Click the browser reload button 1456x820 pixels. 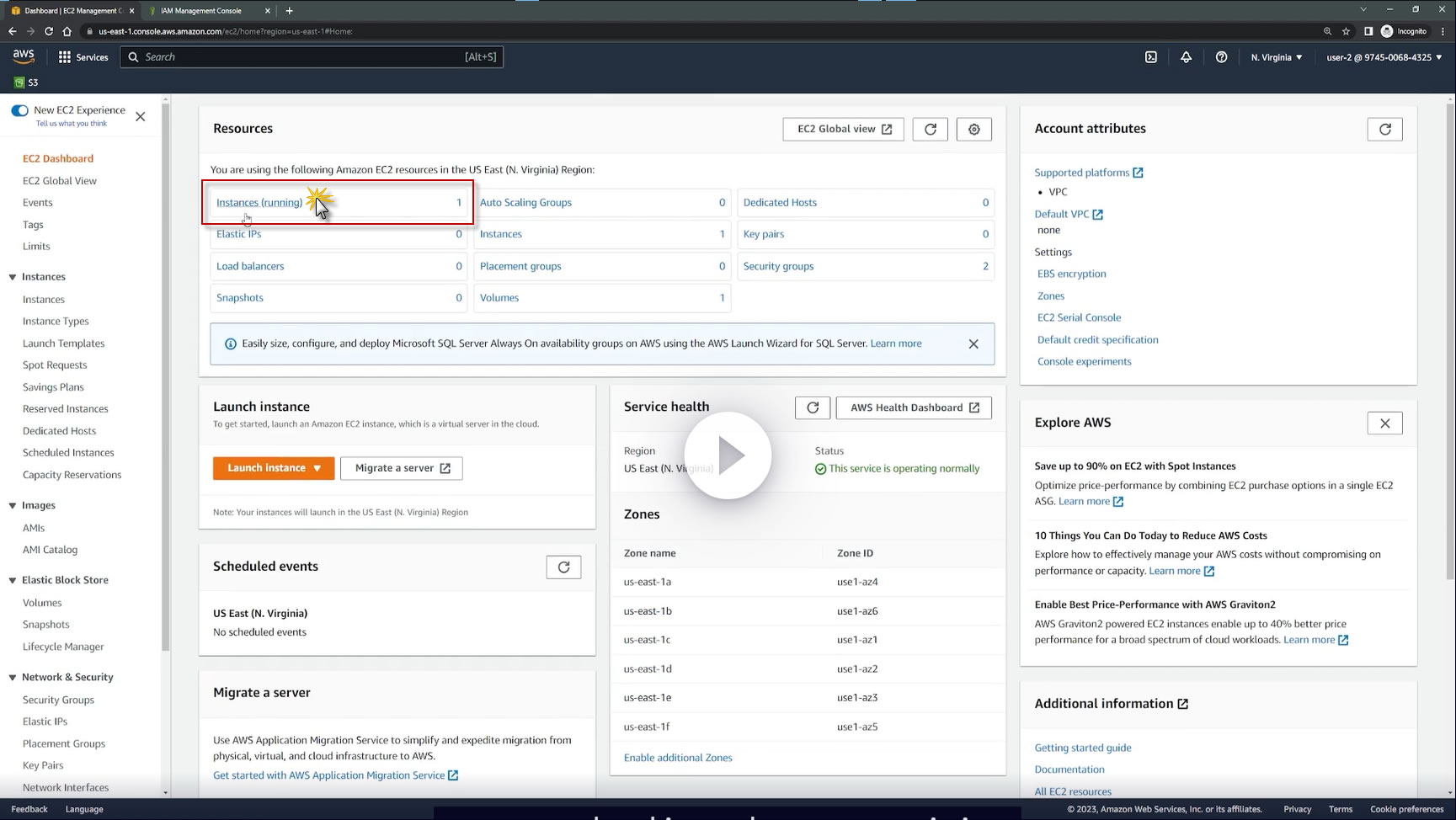pos(49,31)
